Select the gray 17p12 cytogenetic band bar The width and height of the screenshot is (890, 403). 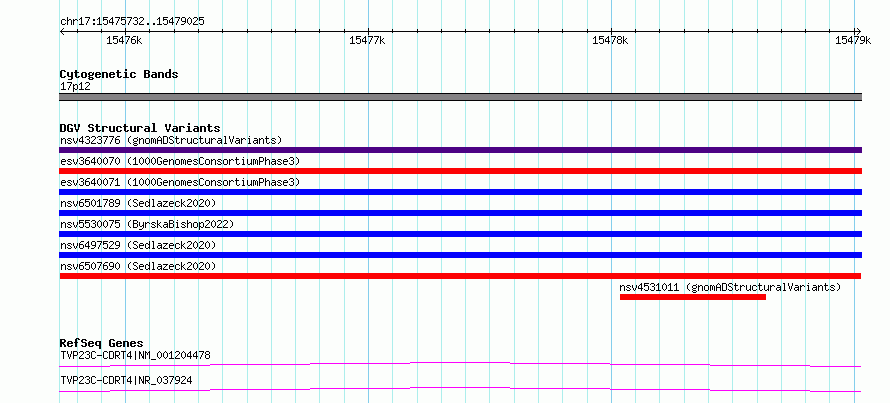pos(460,97)
